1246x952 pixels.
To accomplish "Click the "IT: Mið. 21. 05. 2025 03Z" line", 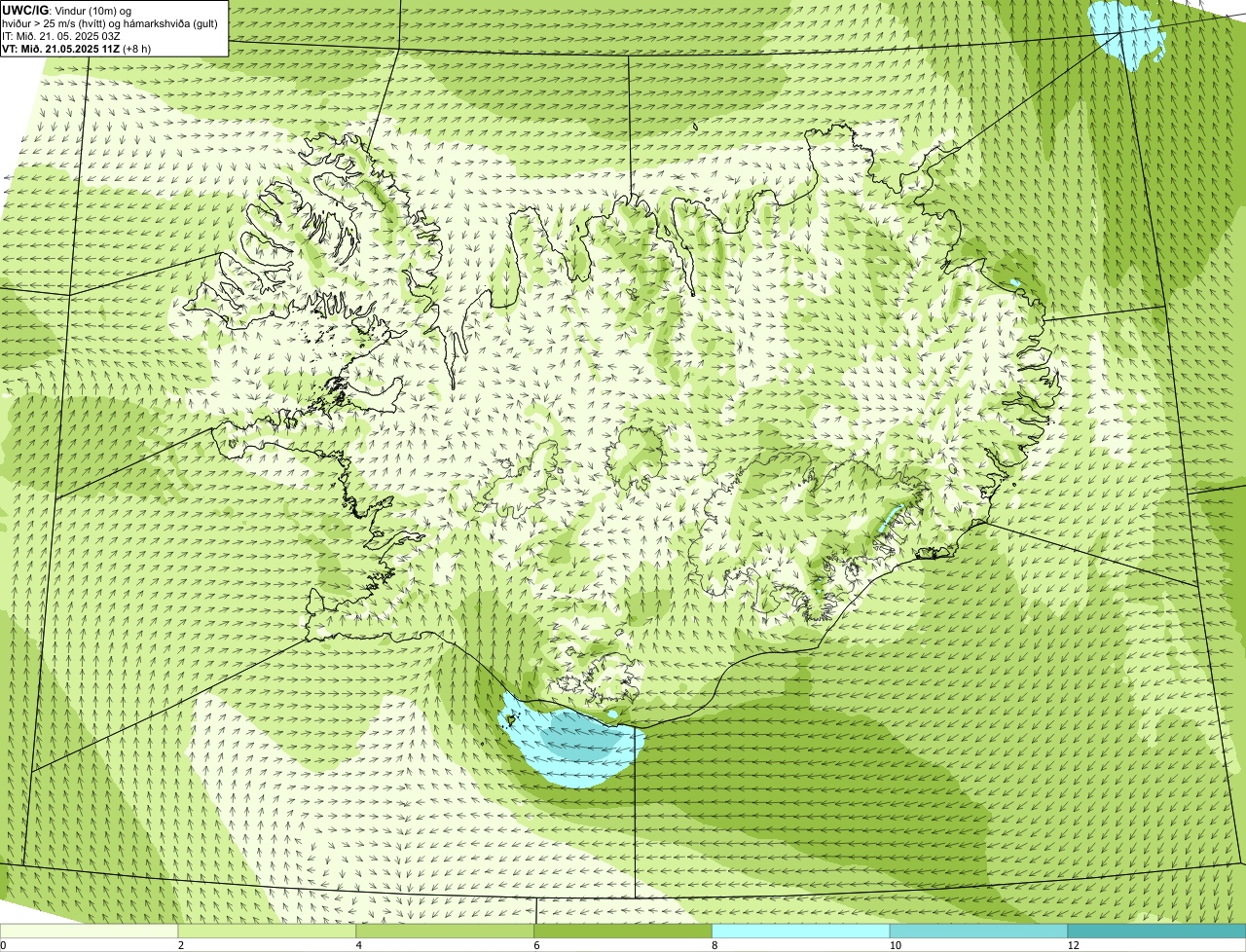I will click(61, 35).
